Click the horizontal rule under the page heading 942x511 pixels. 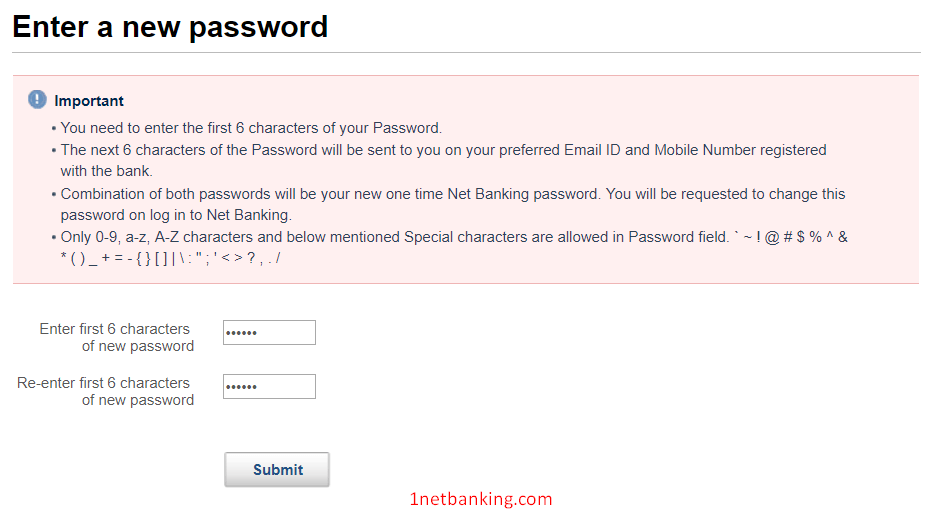[x=466, y=52]
